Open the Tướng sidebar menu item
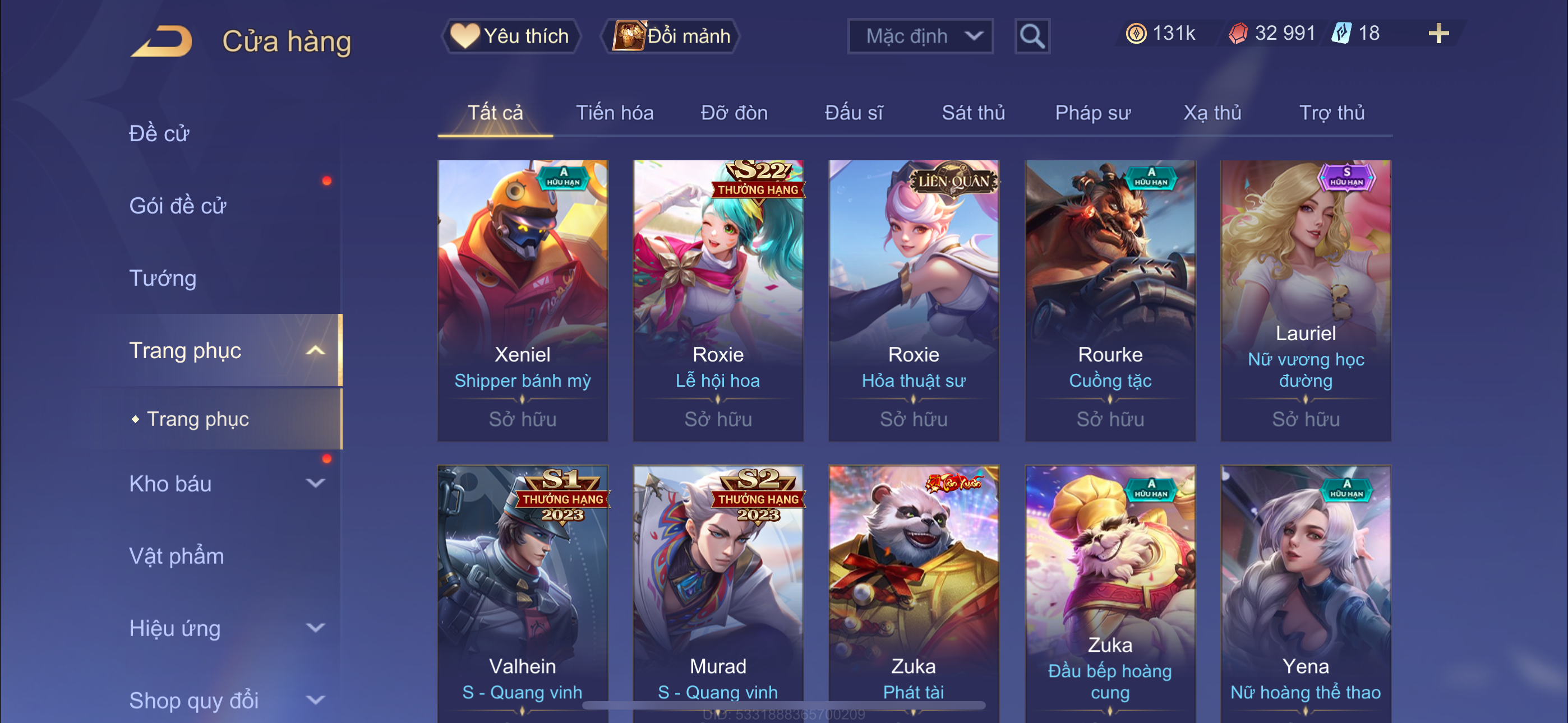Image resolution: width=1568 pixels, height=723 pixels. pos(163,278)
